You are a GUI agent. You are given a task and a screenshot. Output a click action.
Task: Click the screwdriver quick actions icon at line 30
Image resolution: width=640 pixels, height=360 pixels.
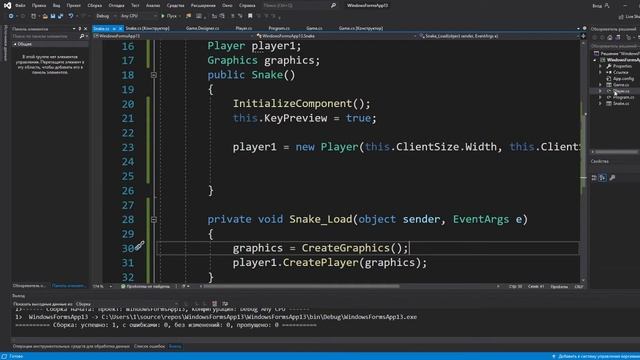coord(140,246)
